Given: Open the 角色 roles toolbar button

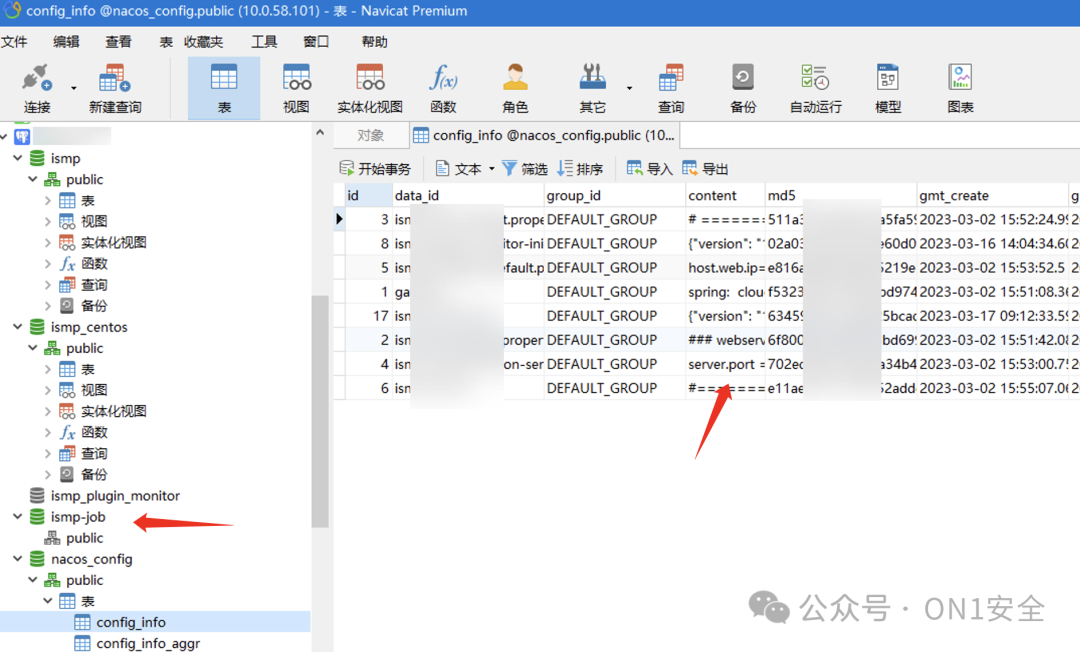Looking at the screenshot, I should point(515,88).
